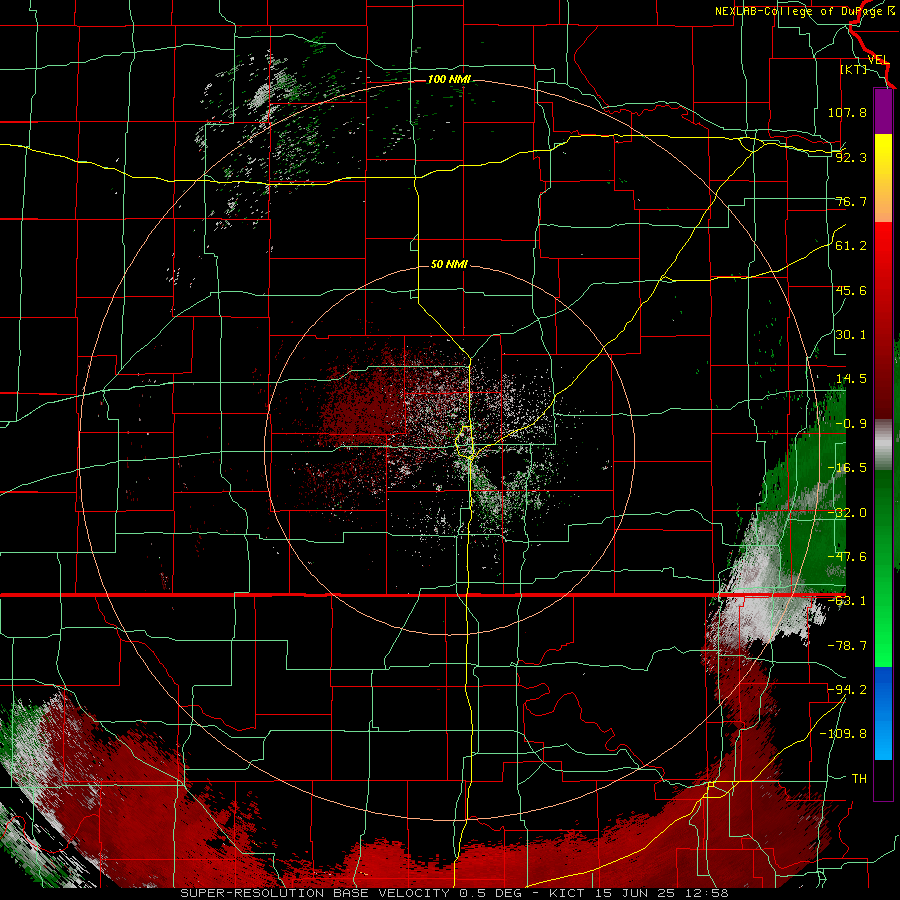Click the 76.7 velocity scale value

(x=851, y=201)
